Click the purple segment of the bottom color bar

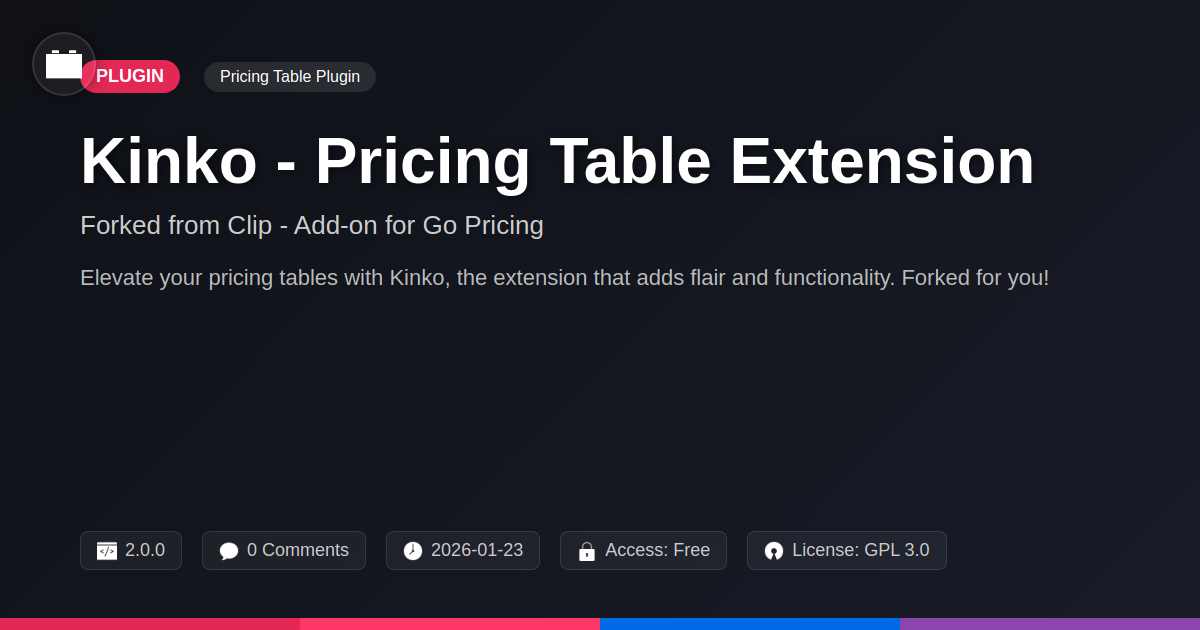pyautogui.click(x=1050, y=624)
